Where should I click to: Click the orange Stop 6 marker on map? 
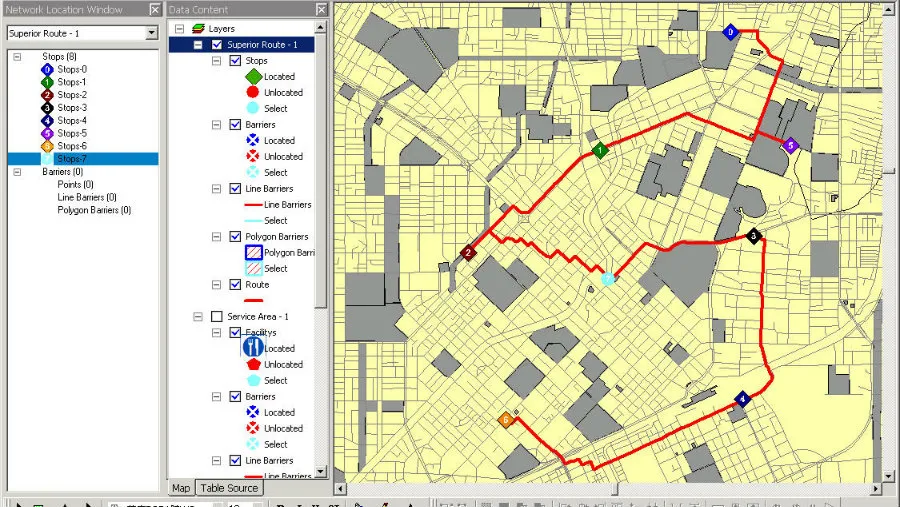506,421
